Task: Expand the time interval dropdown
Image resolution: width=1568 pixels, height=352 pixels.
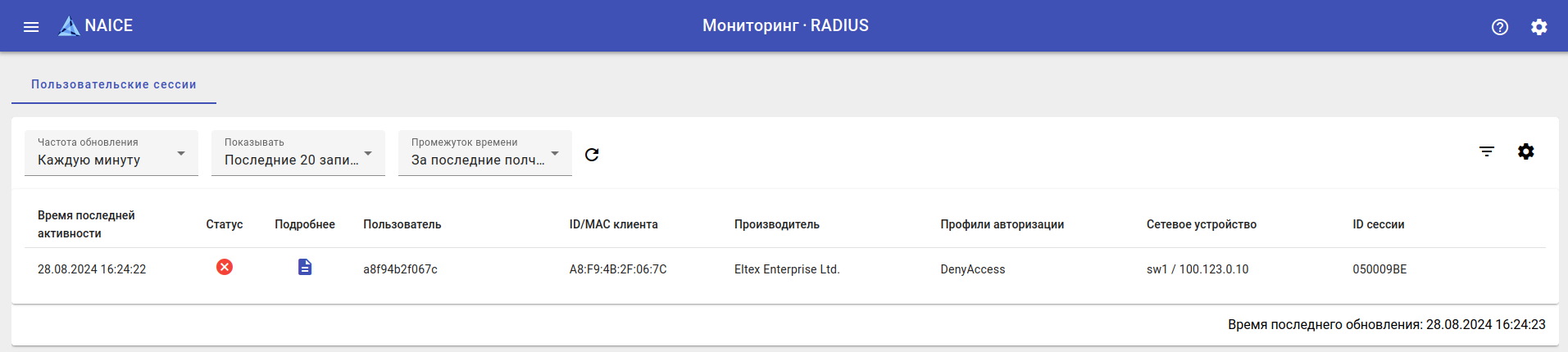Action: pos(485,153)
